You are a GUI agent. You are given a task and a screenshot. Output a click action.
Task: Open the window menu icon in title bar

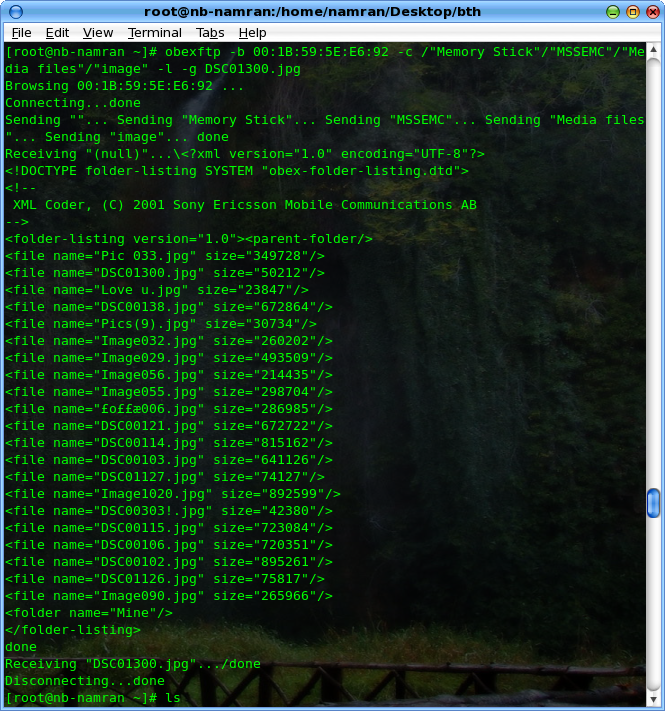[13, 11]
